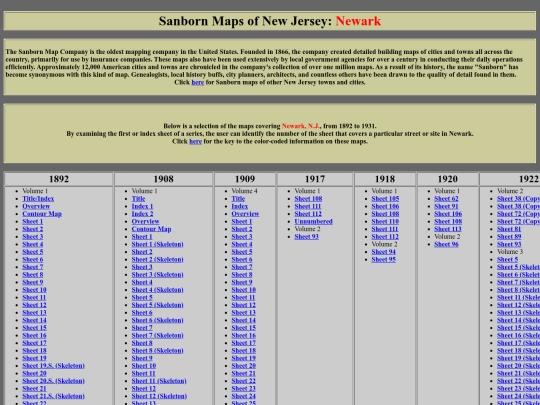Open Sheet 93 in the 1922 column

tap(509, 244)
